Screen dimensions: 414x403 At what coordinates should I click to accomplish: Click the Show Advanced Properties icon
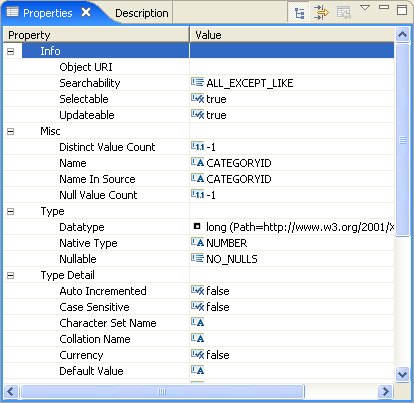(321, 13)
